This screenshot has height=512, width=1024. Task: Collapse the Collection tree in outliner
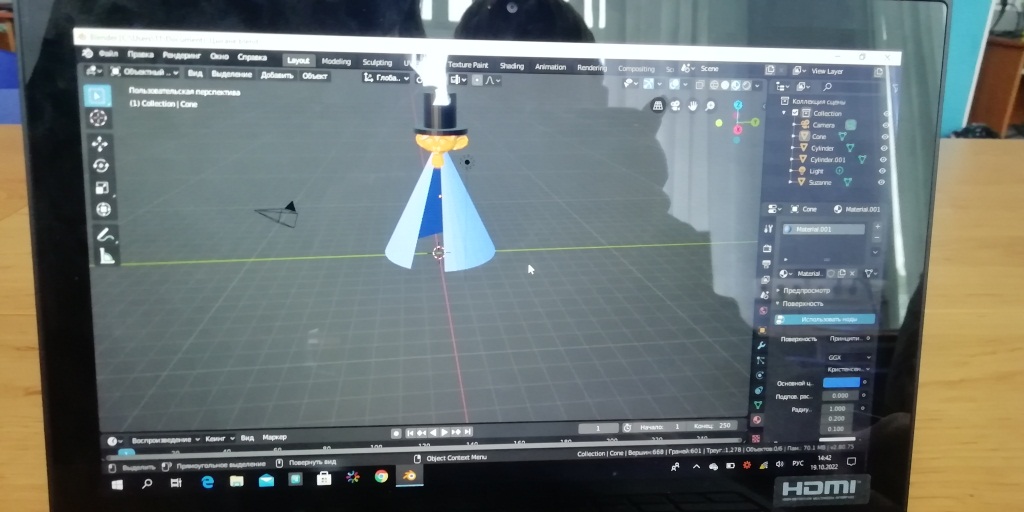[786, 113]
